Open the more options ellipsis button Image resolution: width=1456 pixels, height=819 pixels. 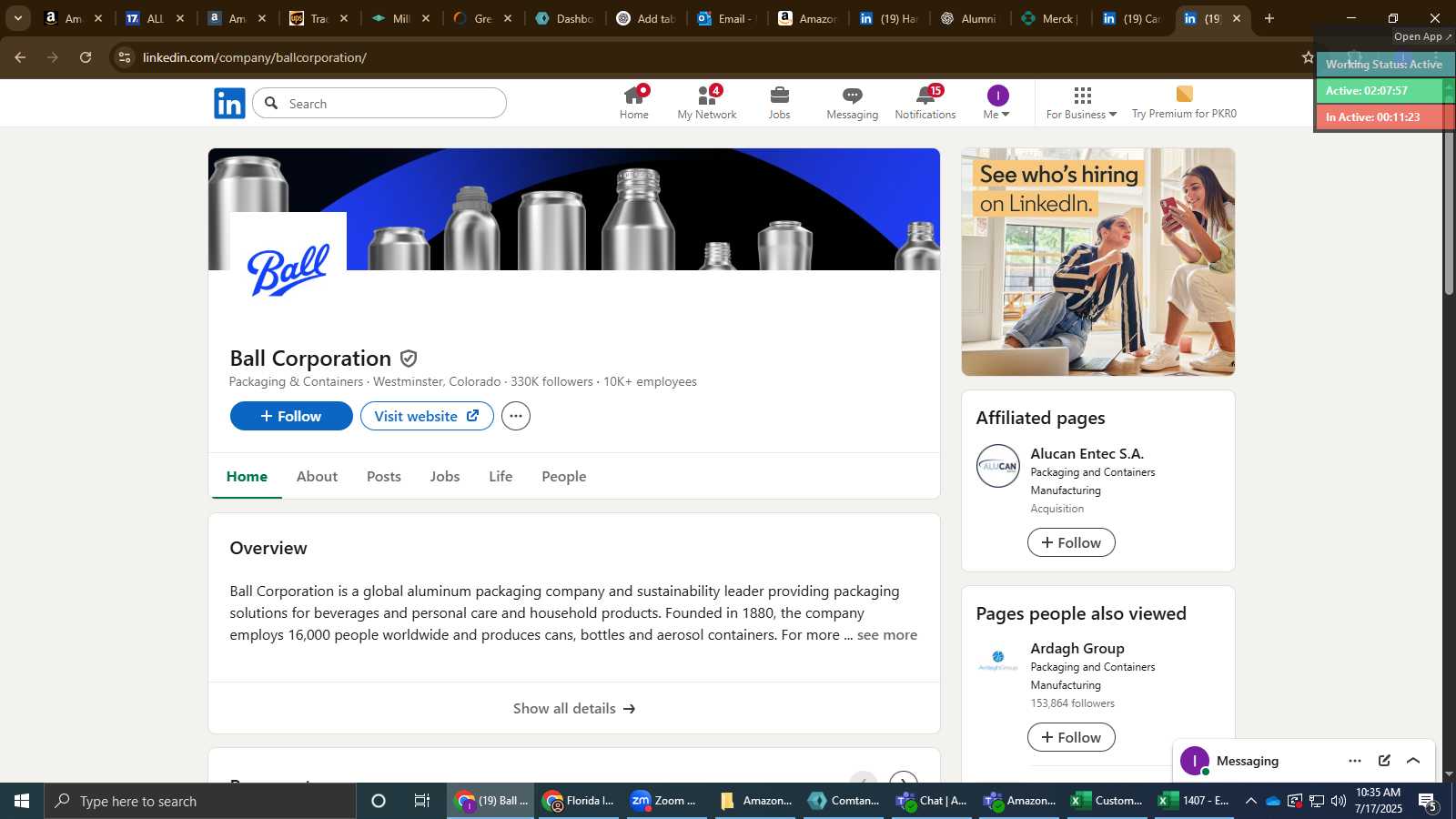coord(516,416)
